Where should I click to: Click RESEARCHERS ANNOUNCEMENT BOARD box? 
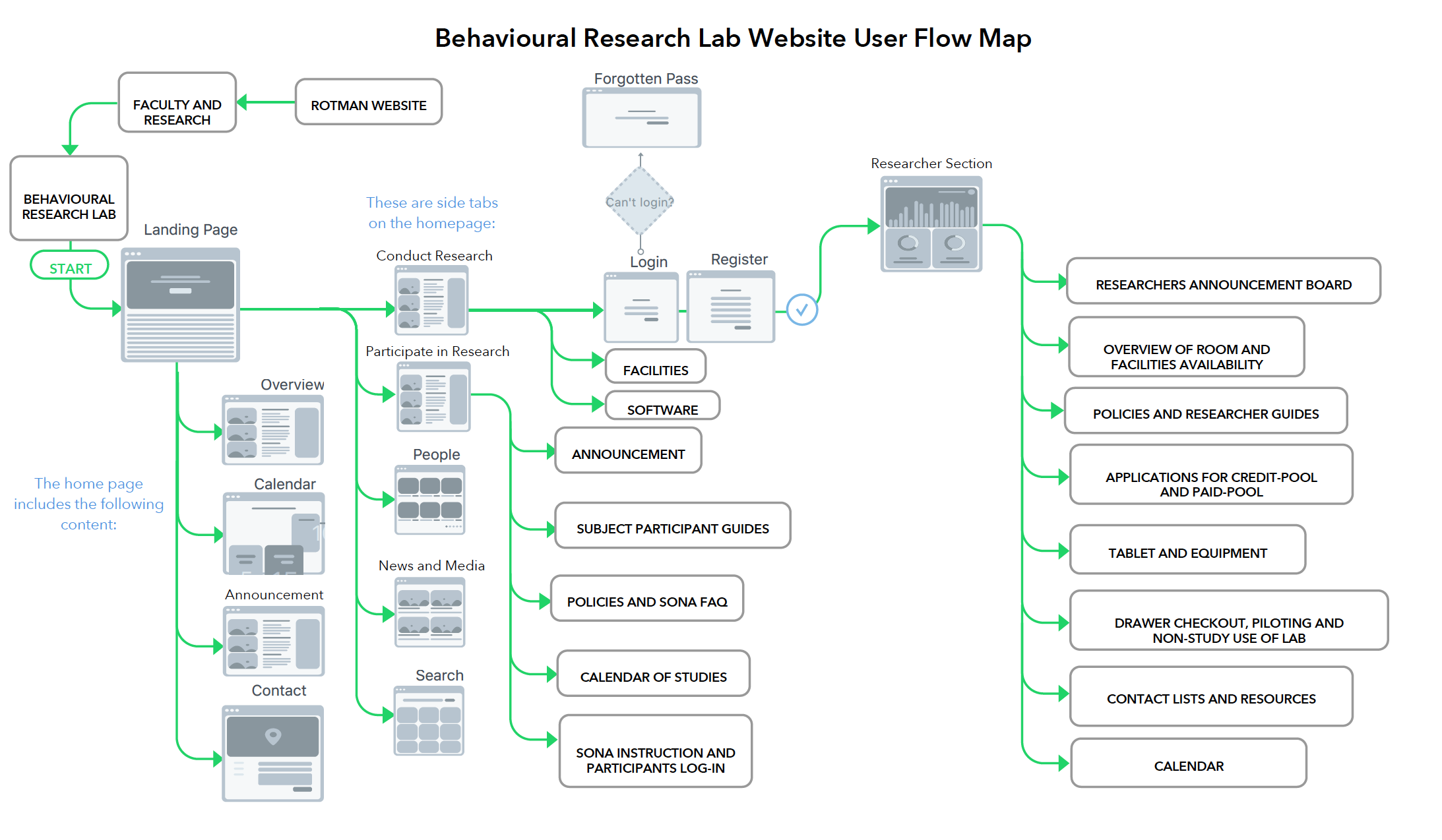[1224, 281]
